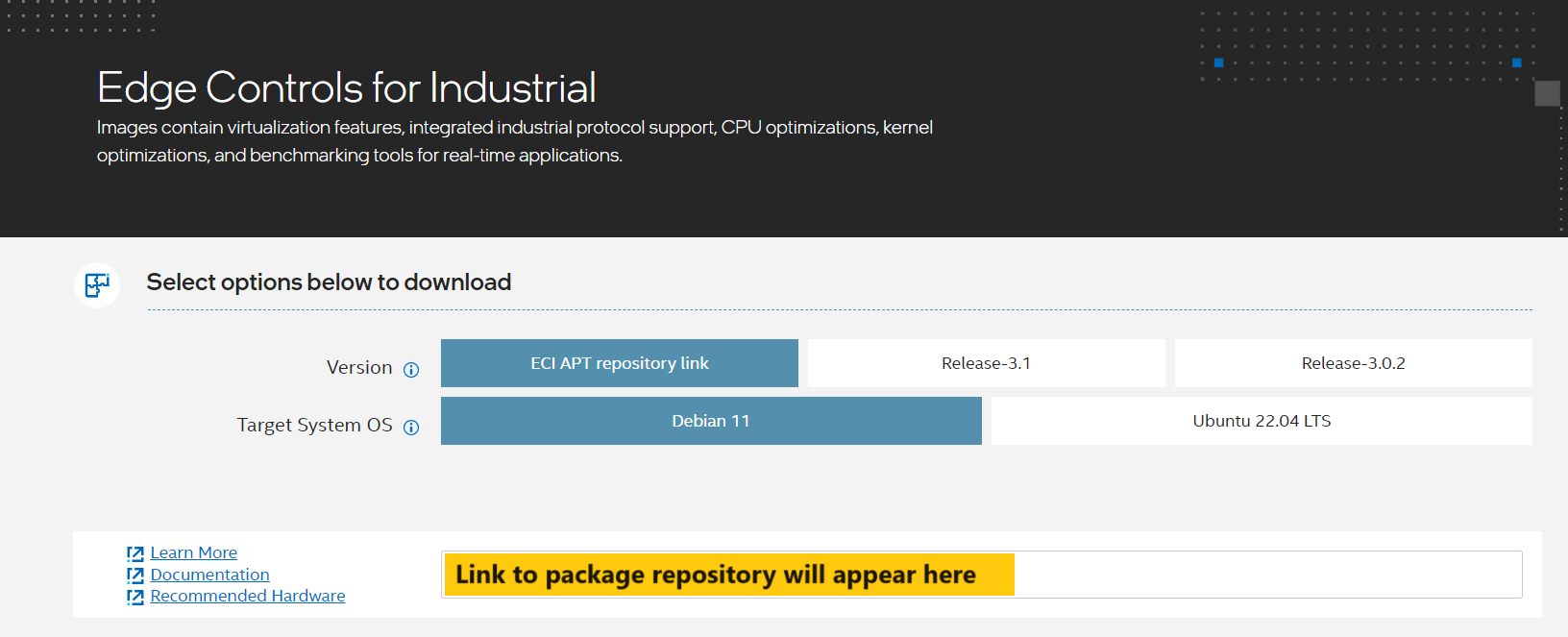The width and height of the screenshot is (1568, 637).
Task: Click the Version label text
Action: click(359, 368)
